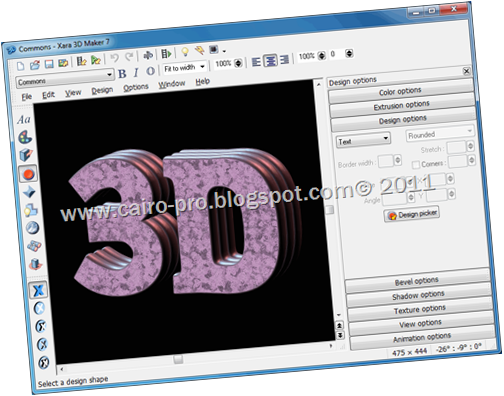Toggle Italic text formatting
The image size is (504, 396).
(x=136, y=73)
